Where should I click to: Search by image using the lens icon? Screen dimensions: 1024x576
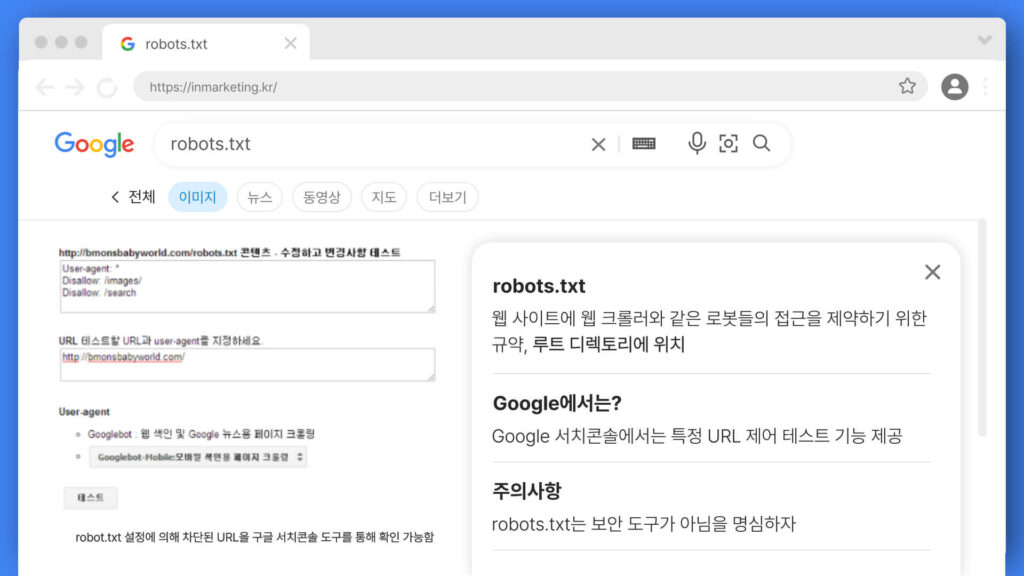coord(728,143)
